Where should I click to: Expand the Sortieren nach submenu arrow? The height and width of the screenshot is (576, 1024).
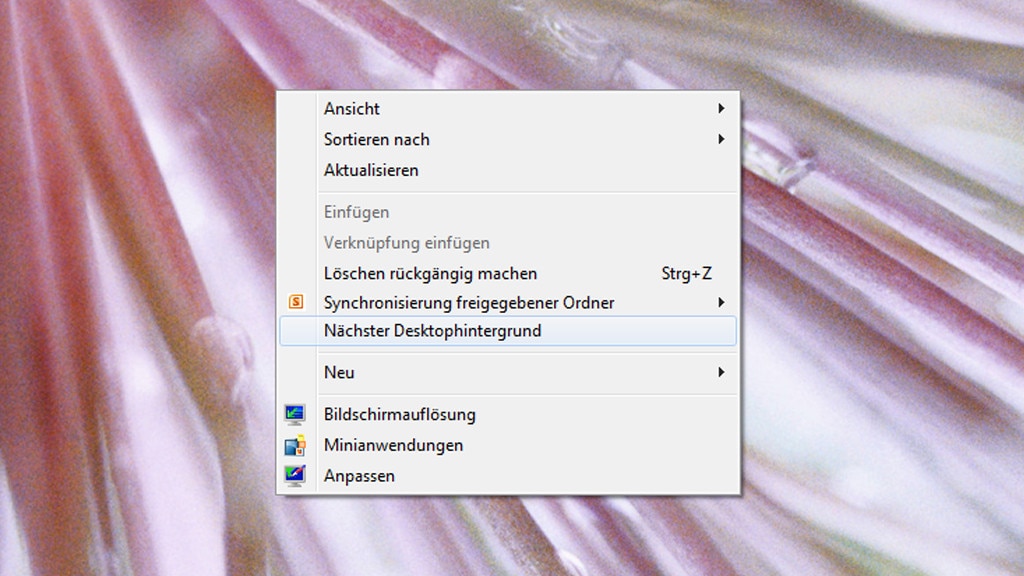click(721, 139)
